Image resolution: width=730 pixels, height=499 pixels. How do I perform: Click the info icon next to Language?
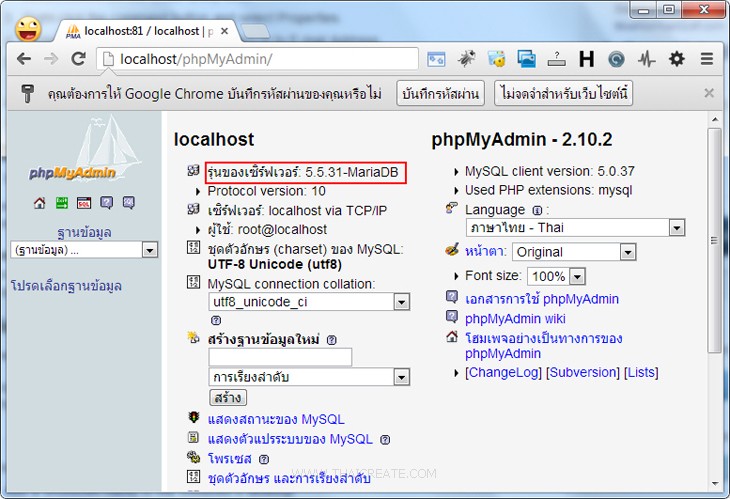(x=537, y=210)
